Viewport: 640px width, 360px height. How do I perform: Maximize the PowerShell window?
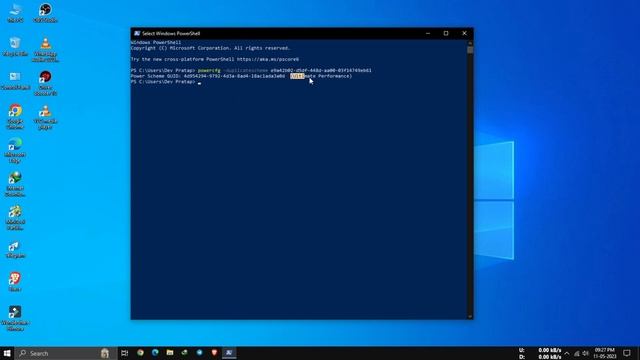pos(446,33)
